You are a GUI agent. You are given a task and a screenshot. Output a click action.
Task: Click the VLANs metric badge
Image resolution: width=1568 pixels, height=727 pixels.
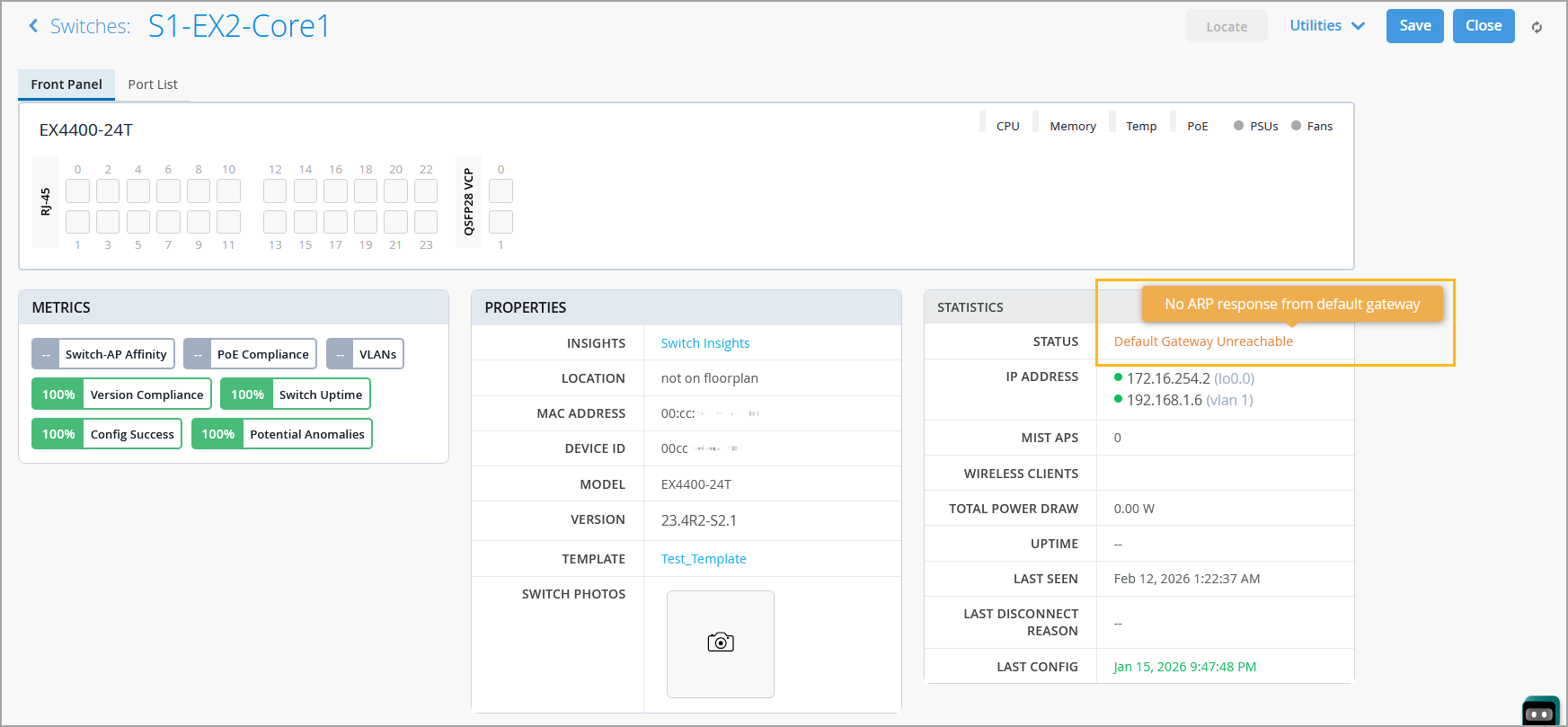coord(365,354)
